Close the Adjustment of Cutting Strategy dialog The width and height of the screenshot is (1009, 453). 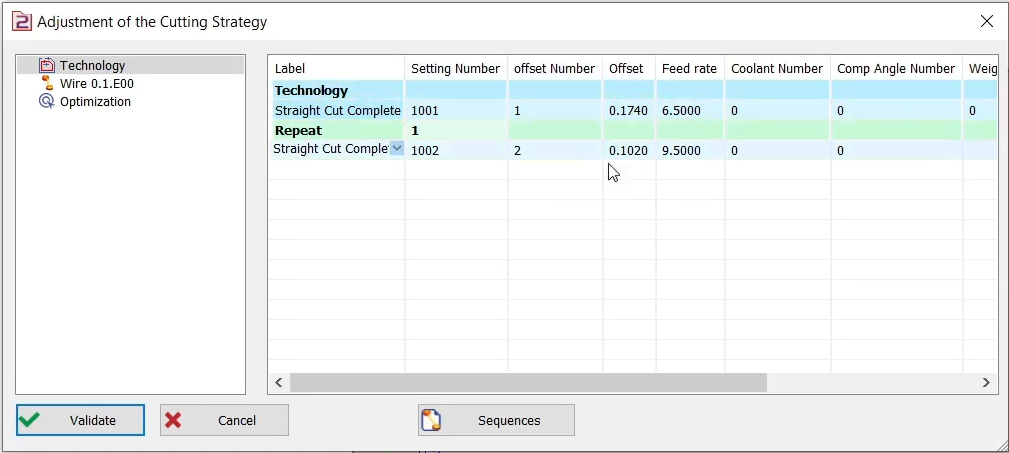986,21
